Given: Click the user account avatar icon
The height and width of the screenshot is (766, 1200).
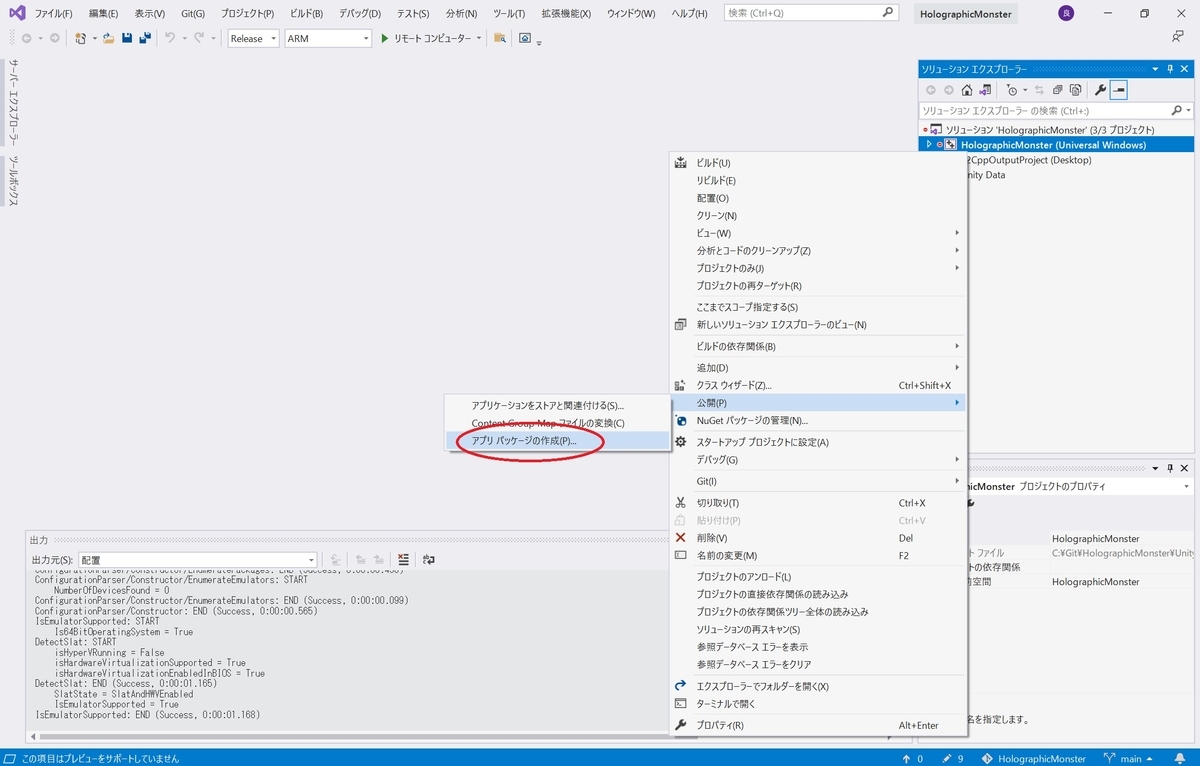Looking at the screenshot, I should pyautogui.click(x=1066, y=13).
